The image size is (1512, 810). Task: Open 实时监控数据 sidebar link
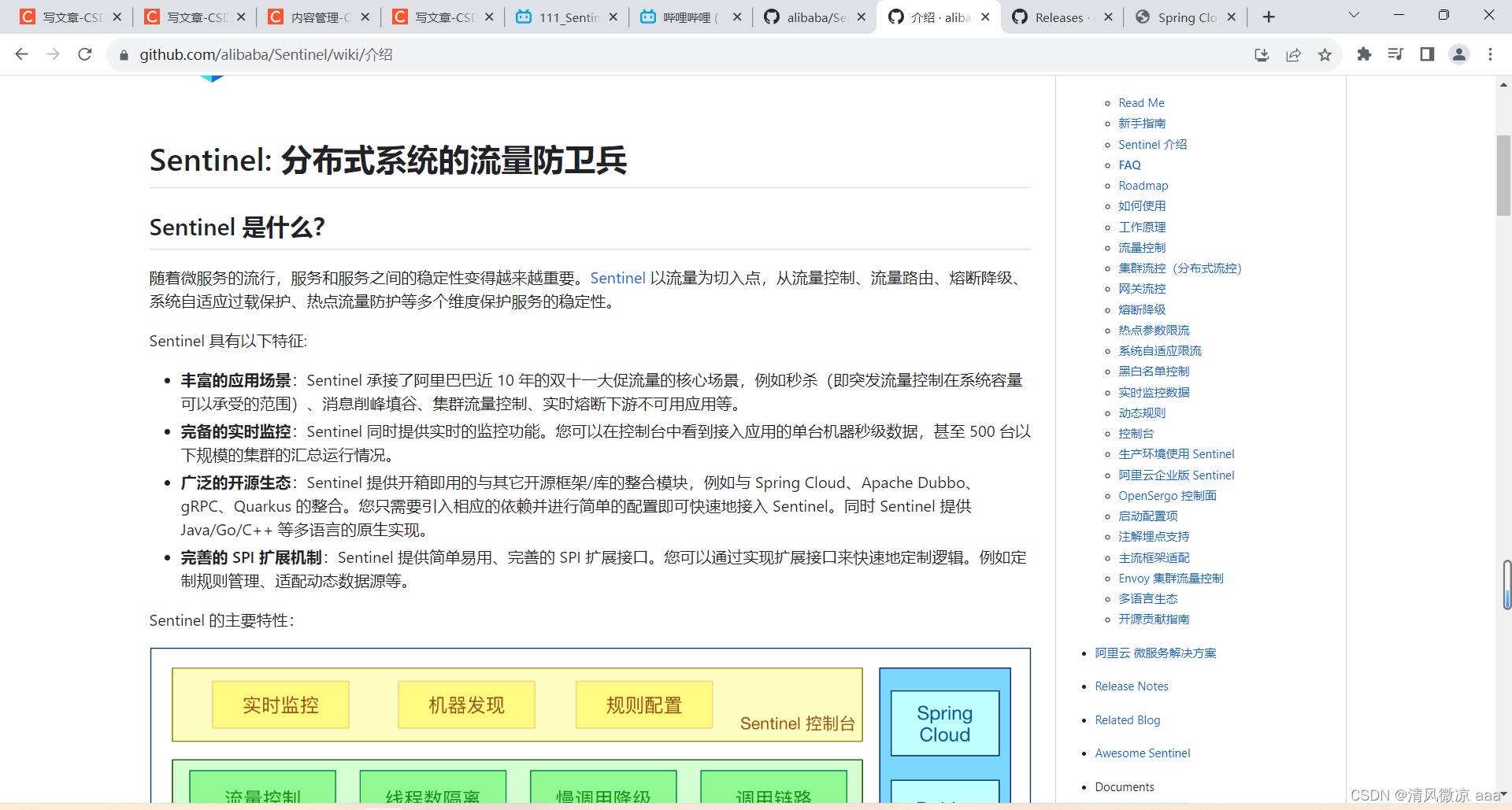click(x=1154, y=392)
